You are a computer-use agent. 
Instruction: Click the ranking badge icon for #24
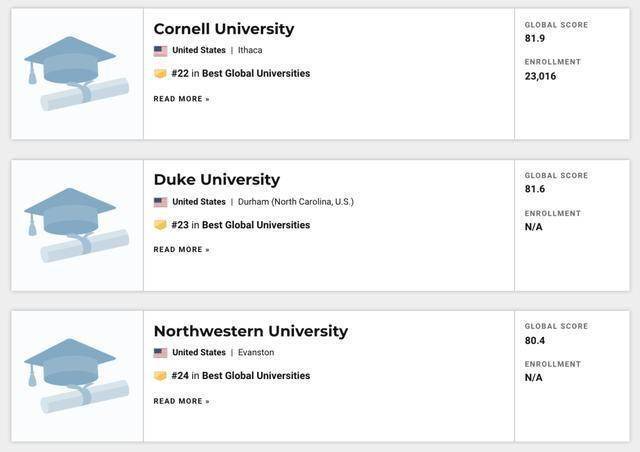pos(160,376)
